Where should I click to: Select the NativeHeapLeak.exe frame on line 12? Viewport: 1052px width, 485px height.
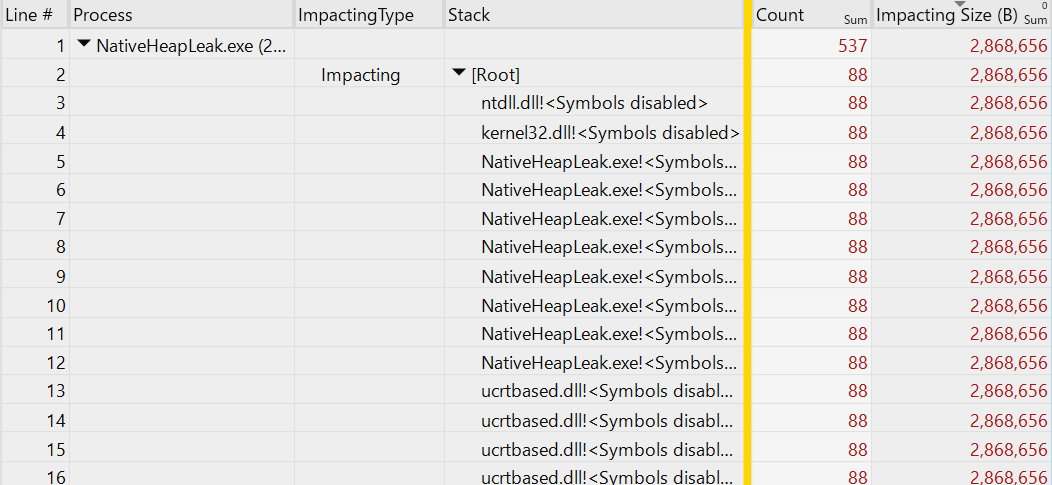coord(608,362)
